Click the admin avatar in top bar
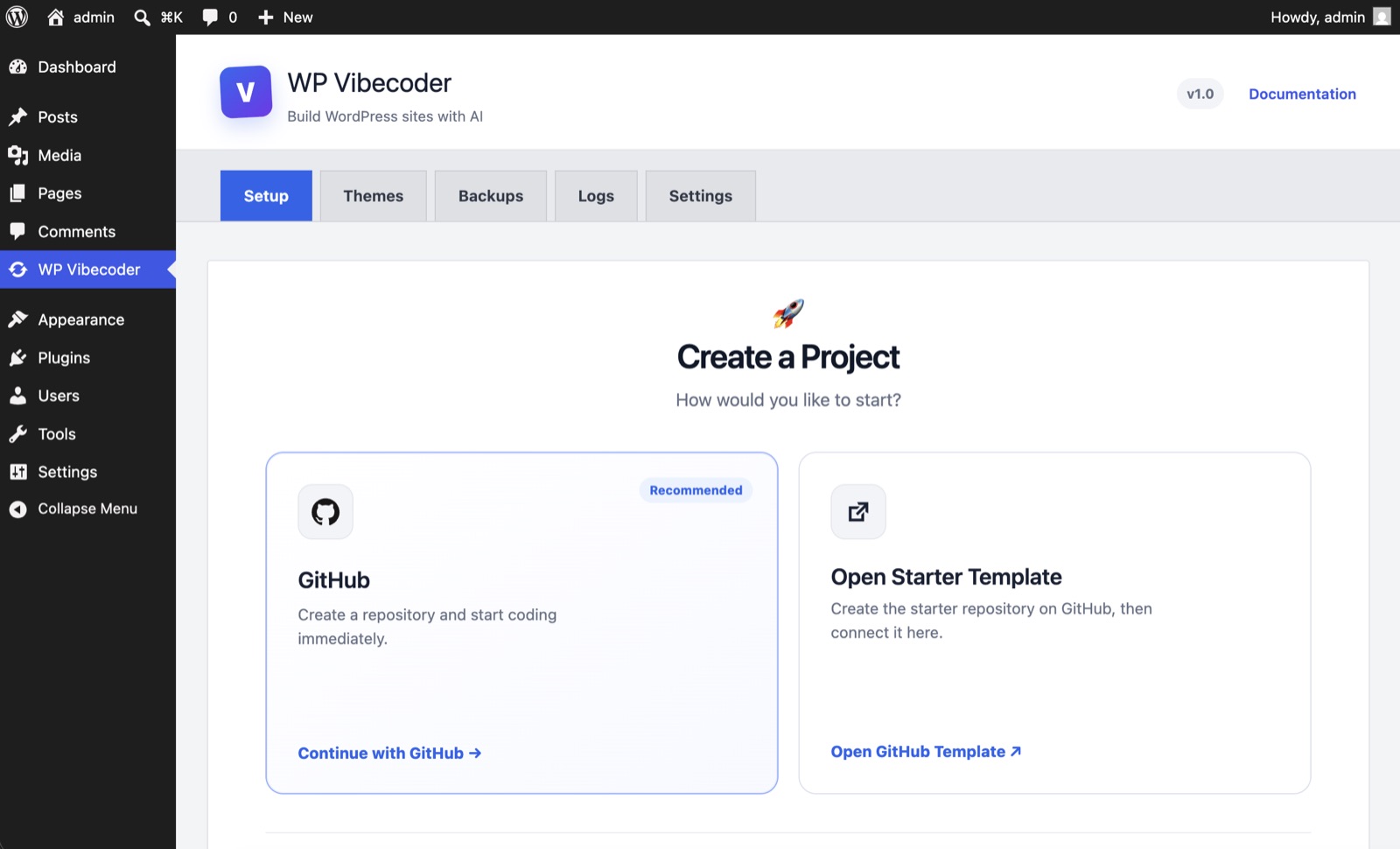The image size is (1400, 849). [x=1382, y=17]
